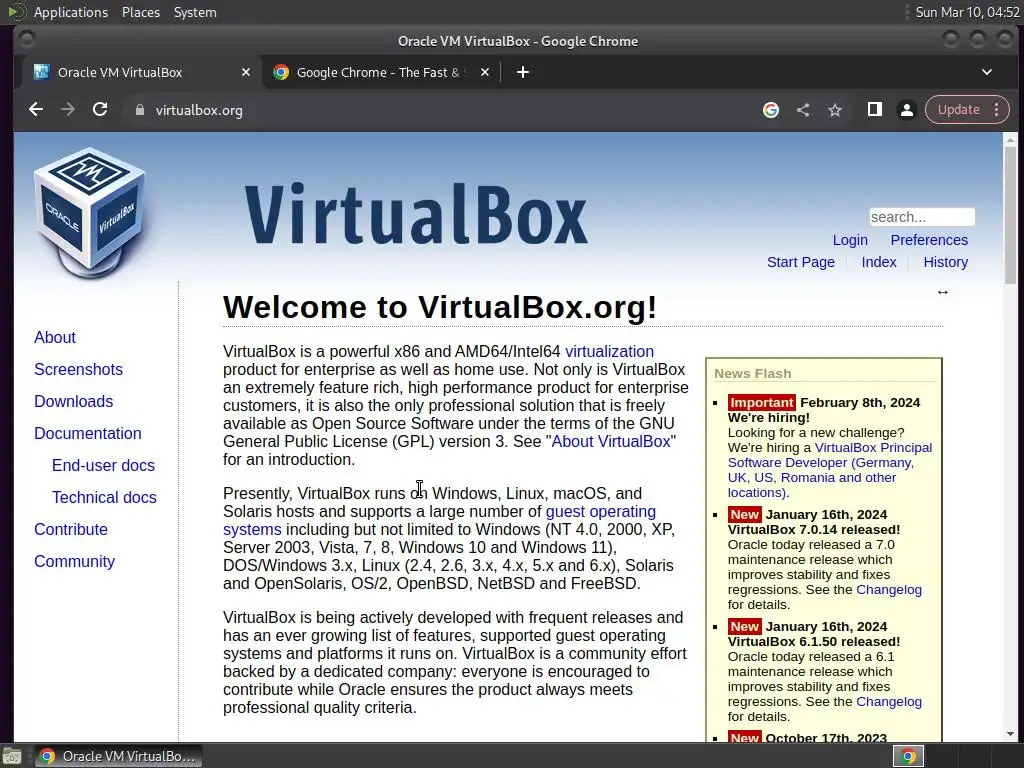Click the VirtualBox cube logo
This screenshot has width=1024, height=768.
click(90, 212)
